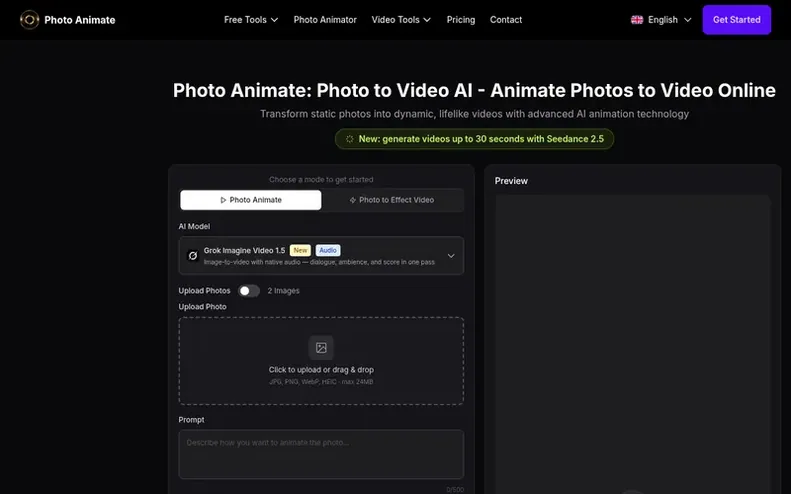Click the sparkle icon in announcement banner
Viewport: 791px width, 494px height.
tap(350, 139)
